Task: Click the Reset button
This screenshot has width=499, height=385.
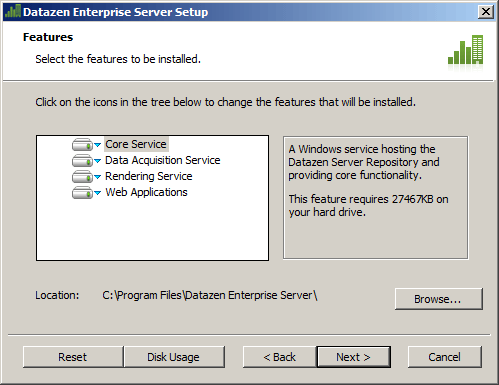Action: point(73,357)
